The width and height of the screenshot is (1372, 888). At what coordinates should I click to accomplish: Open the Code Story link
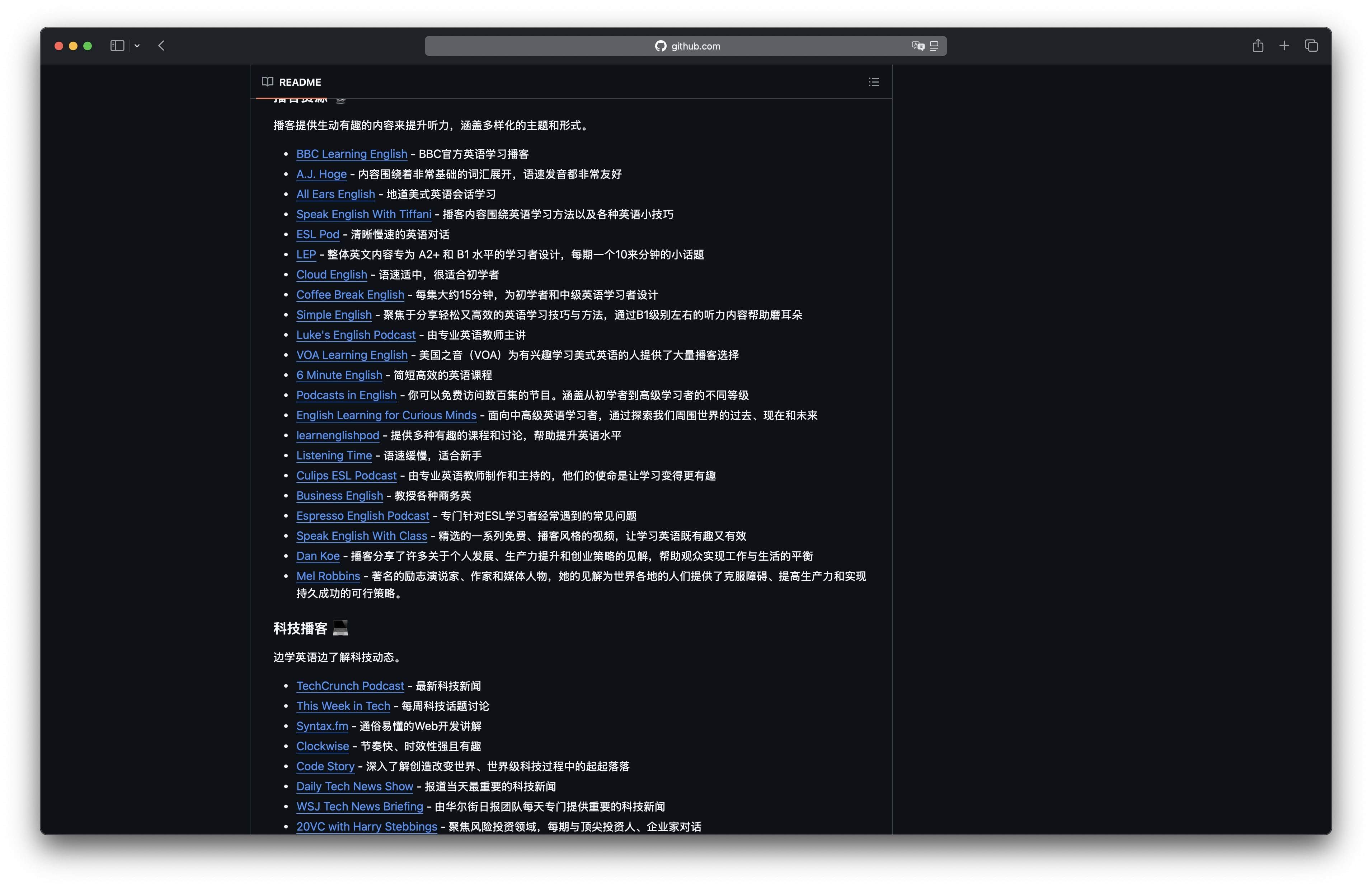pyautogui.click(x=325, y=766)
